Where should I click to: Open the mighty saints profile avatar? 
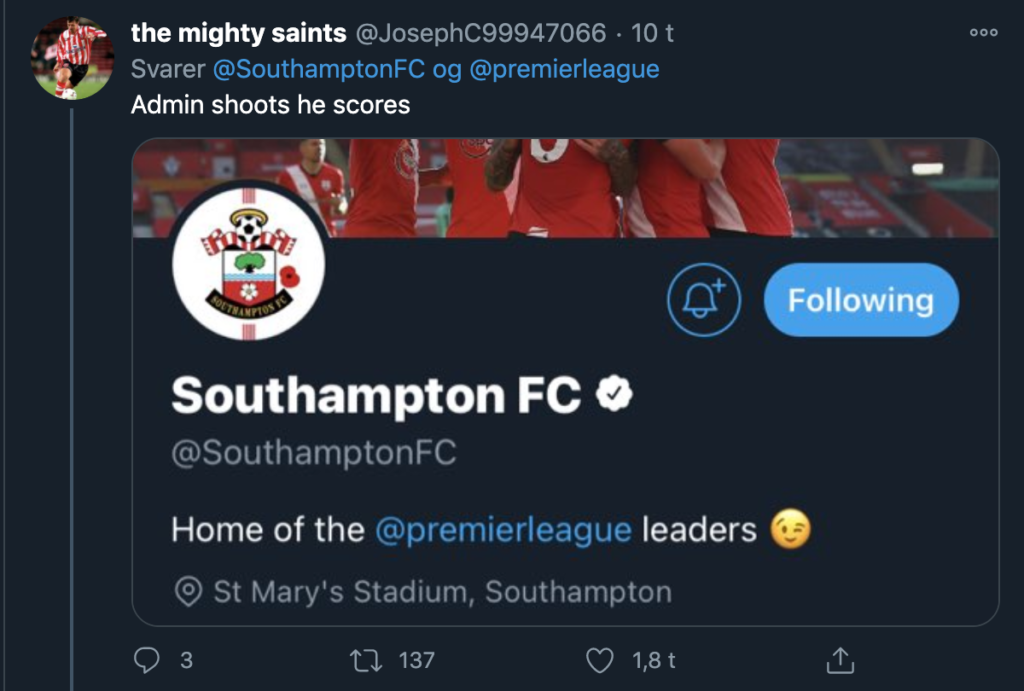pyautogui.click(x=71, y=58)
